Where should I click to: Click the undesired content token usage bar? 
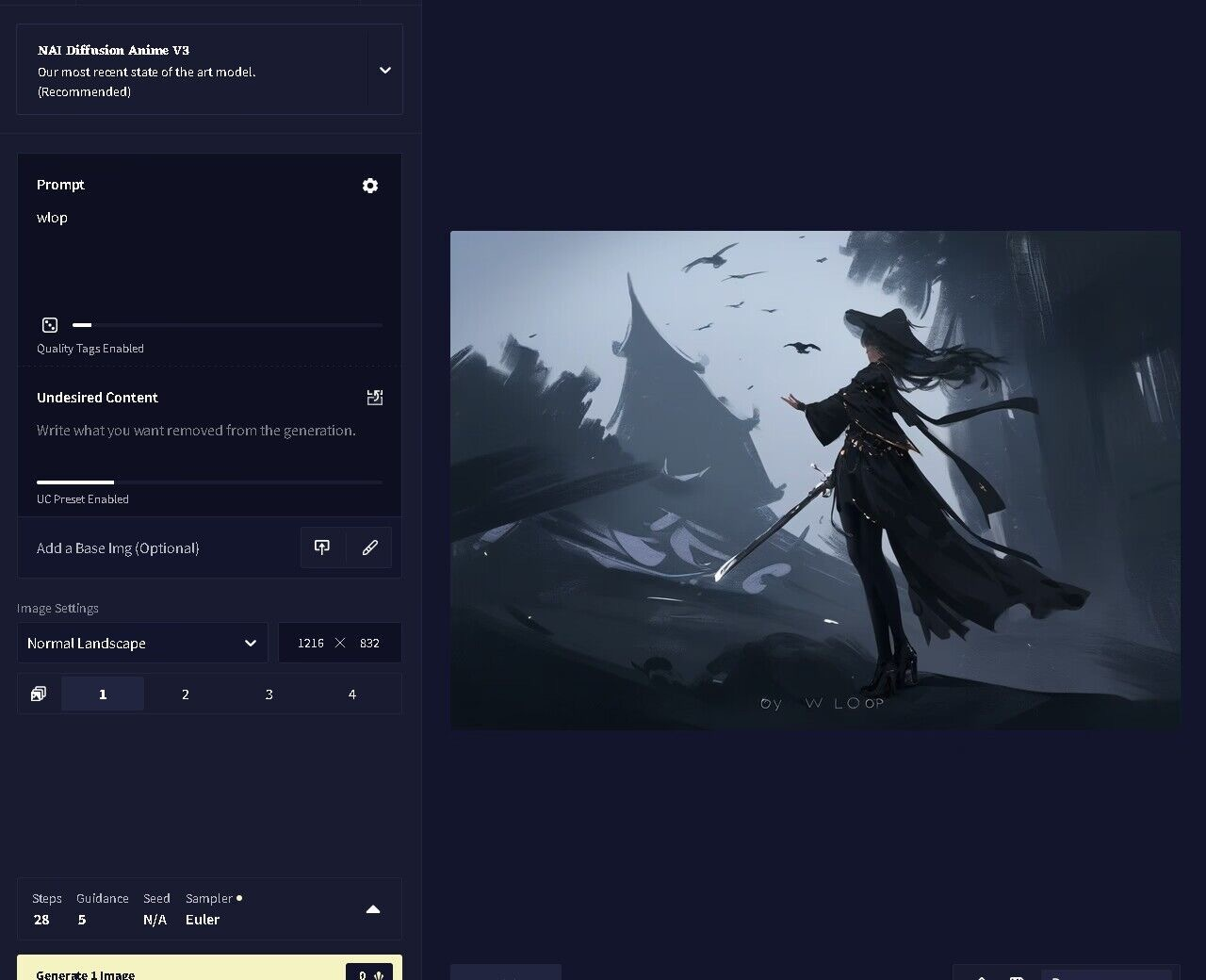[209, 482]
